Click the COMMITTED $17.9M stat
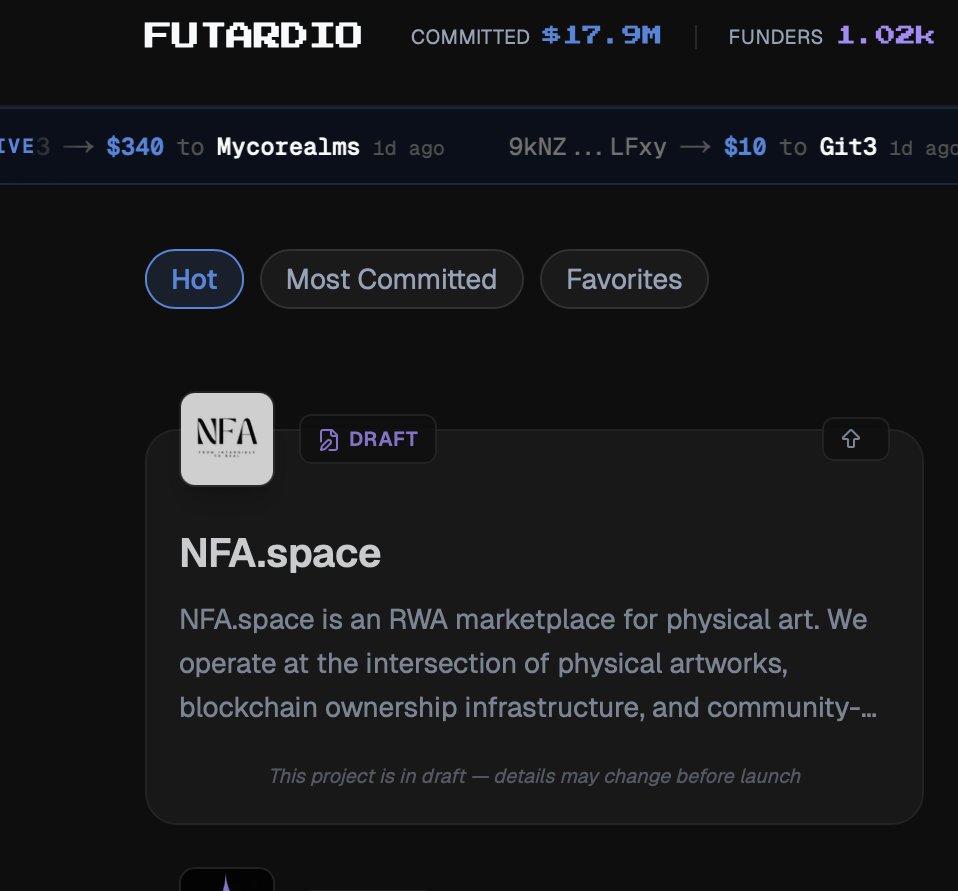Screen dimensions: 958x891 (x=536, y=36)
